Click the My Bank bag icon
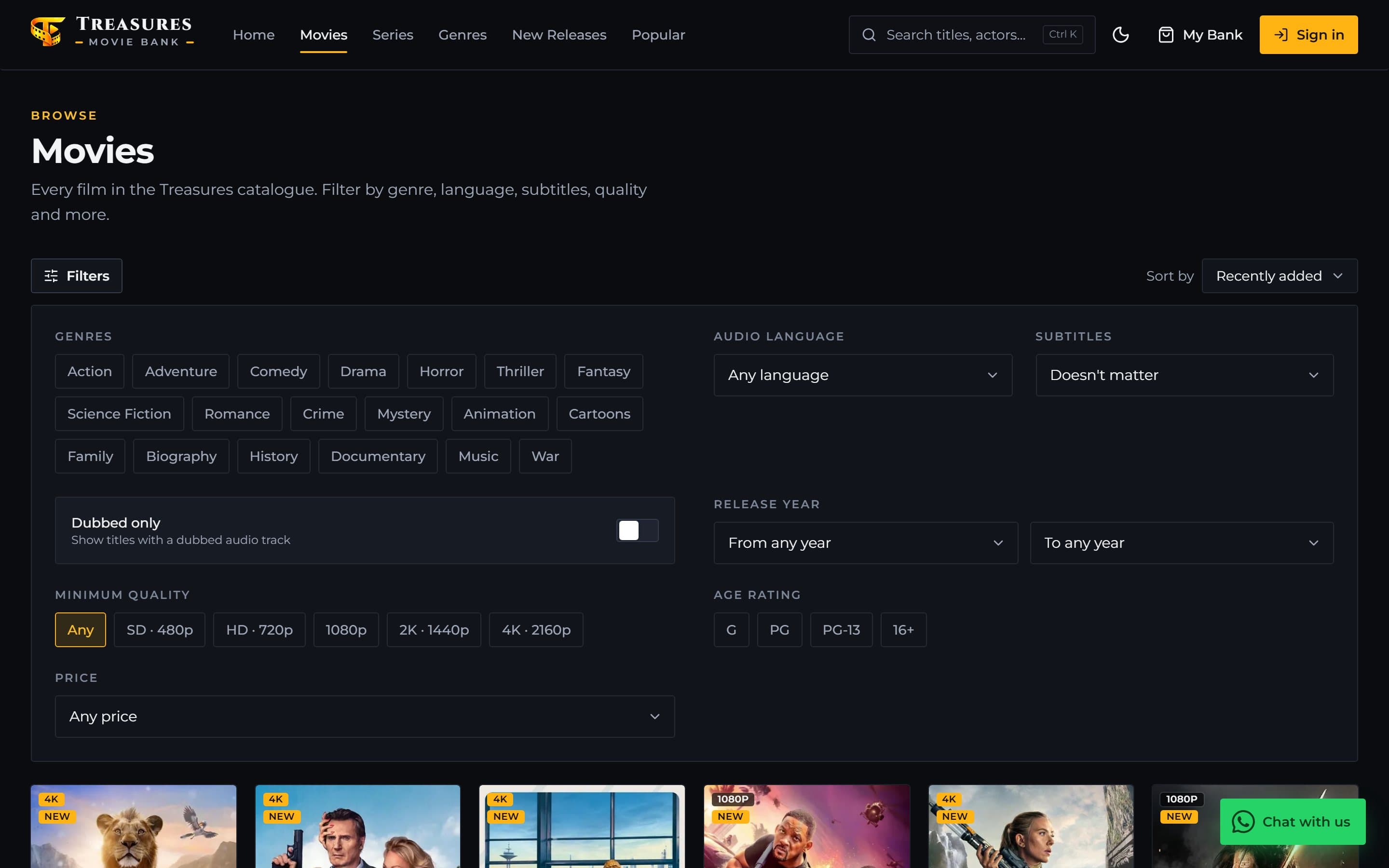The width and height of the screenshot is (1389, 868). 1166,35
